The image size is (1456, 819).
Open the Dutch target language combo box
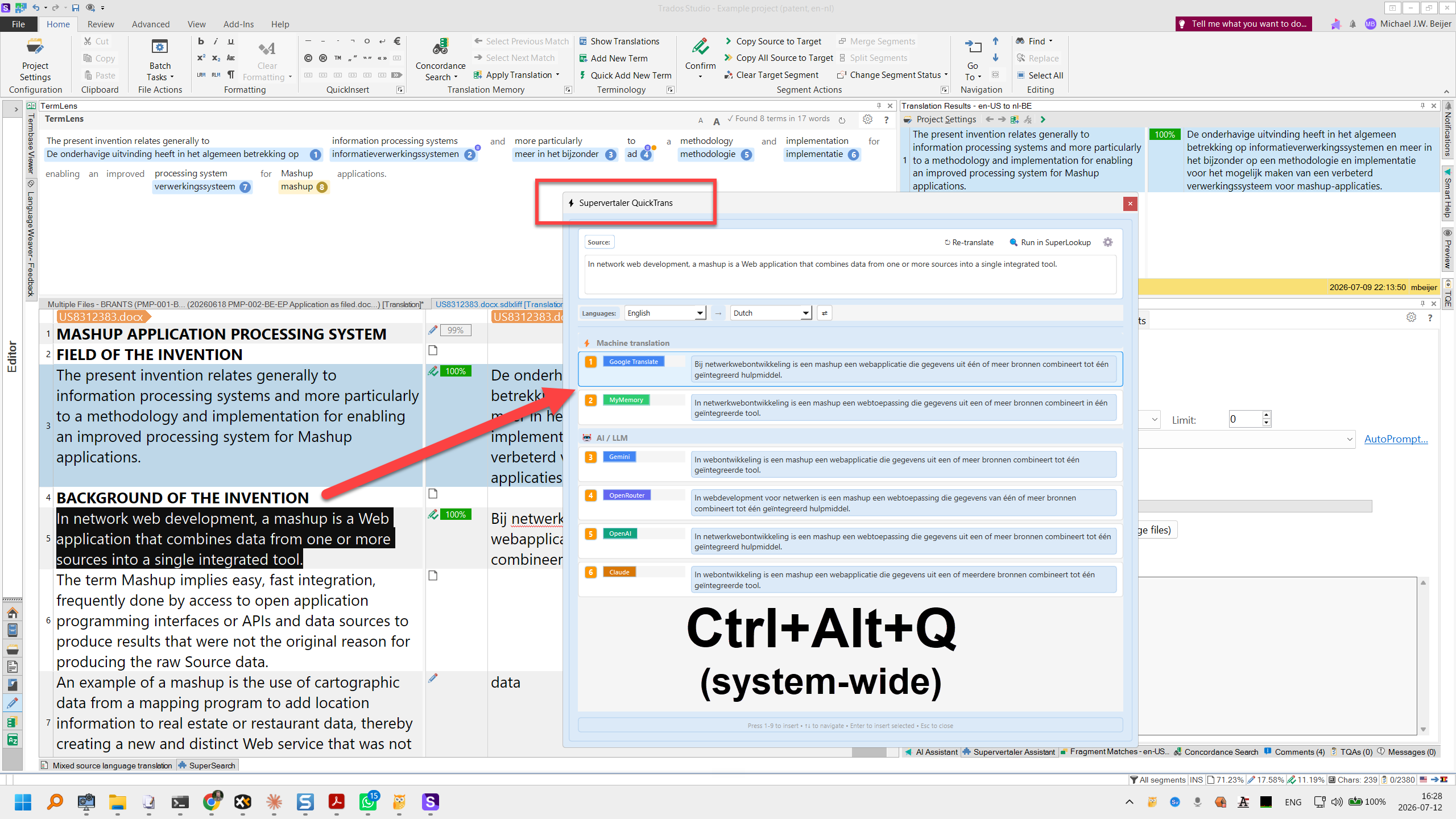coord(771,313)
